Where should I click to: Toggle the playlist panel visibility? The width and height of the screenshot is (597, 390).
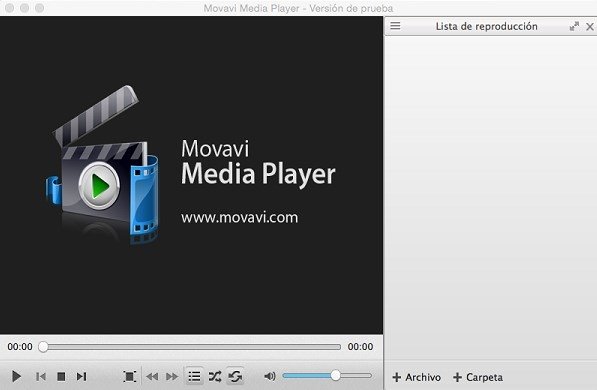point(195,377)
